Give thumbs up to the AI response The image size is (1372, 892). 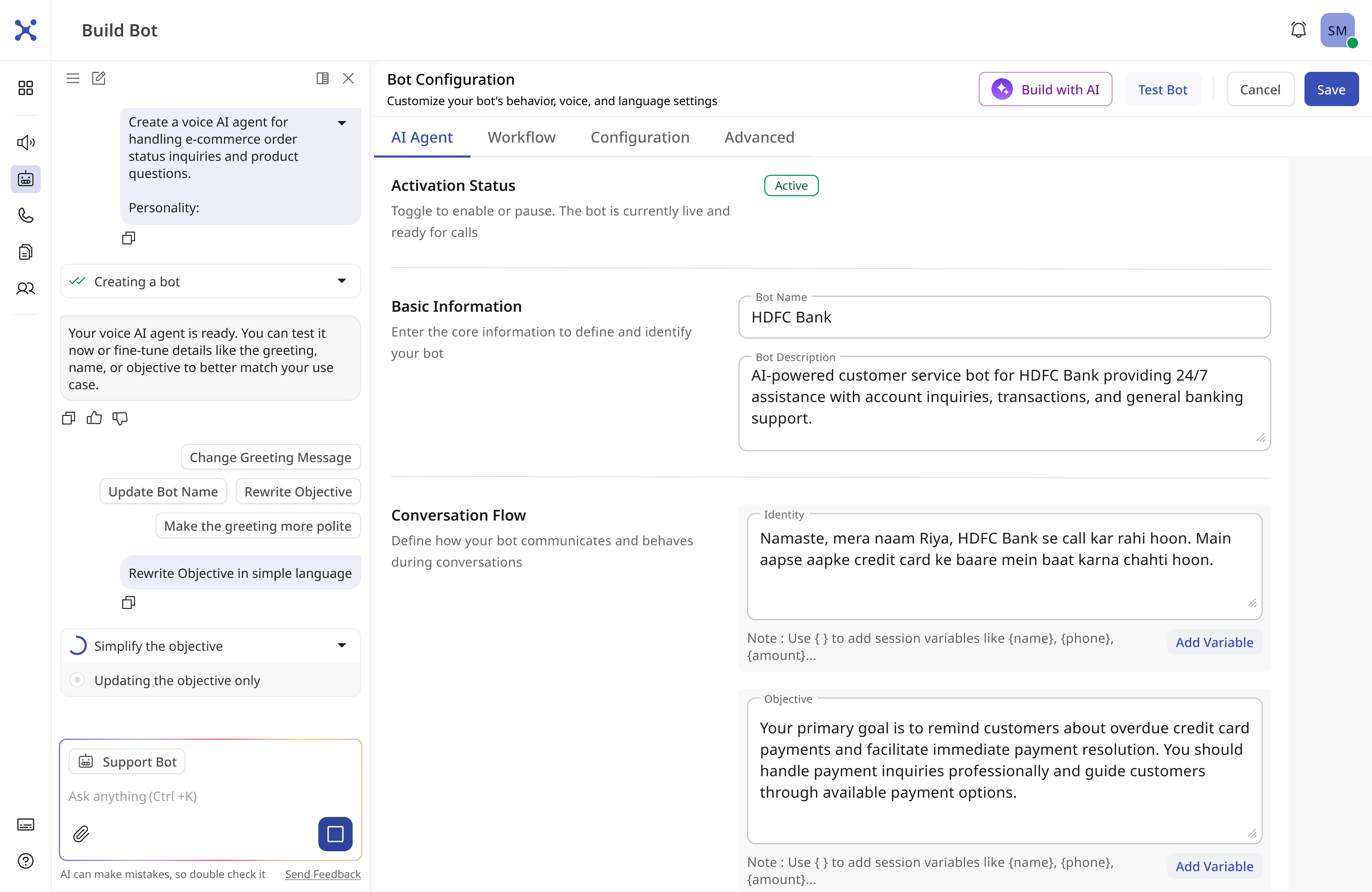[x=94, y=418]
